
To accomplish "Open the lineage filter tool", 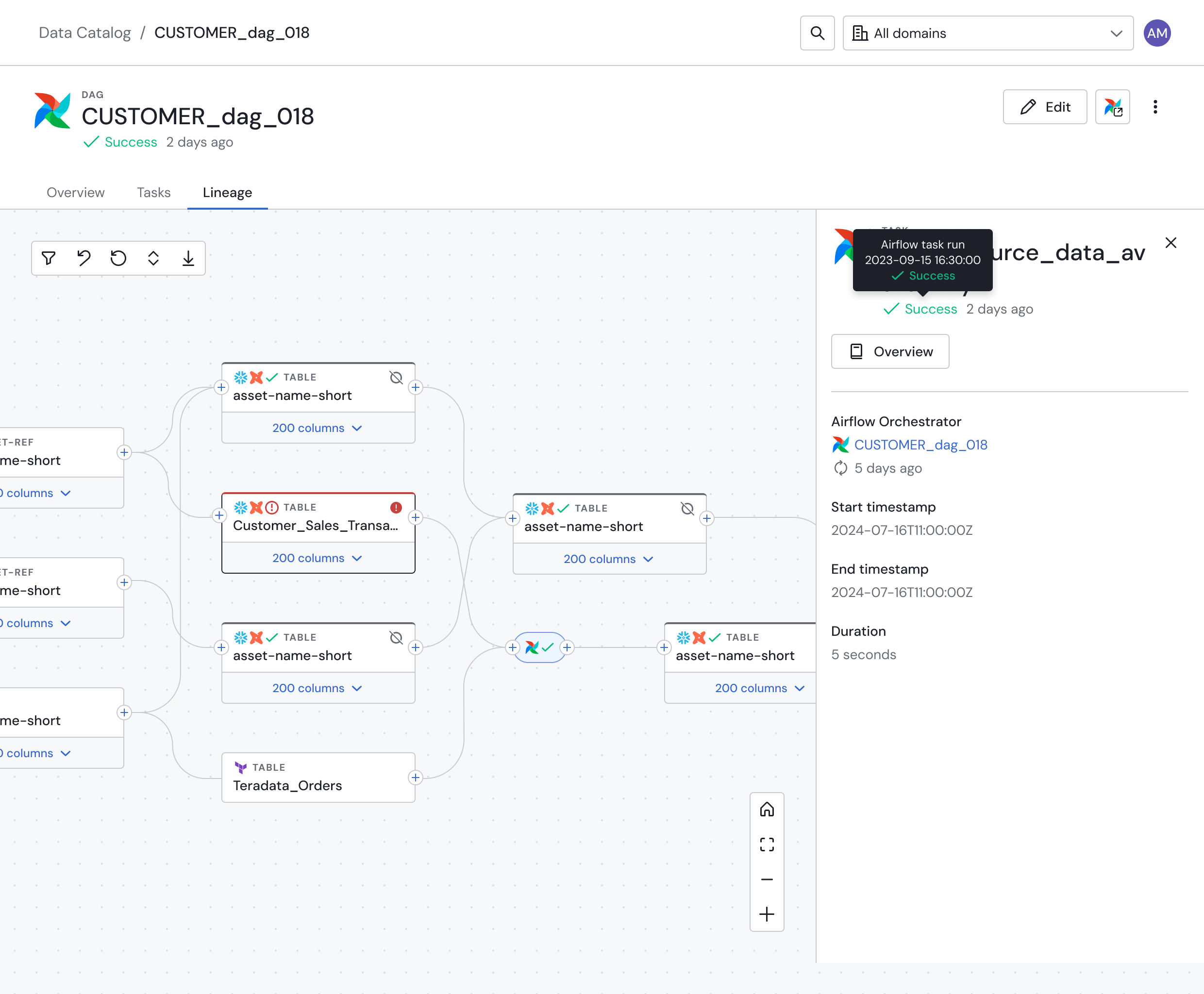I will pos(49,258).
